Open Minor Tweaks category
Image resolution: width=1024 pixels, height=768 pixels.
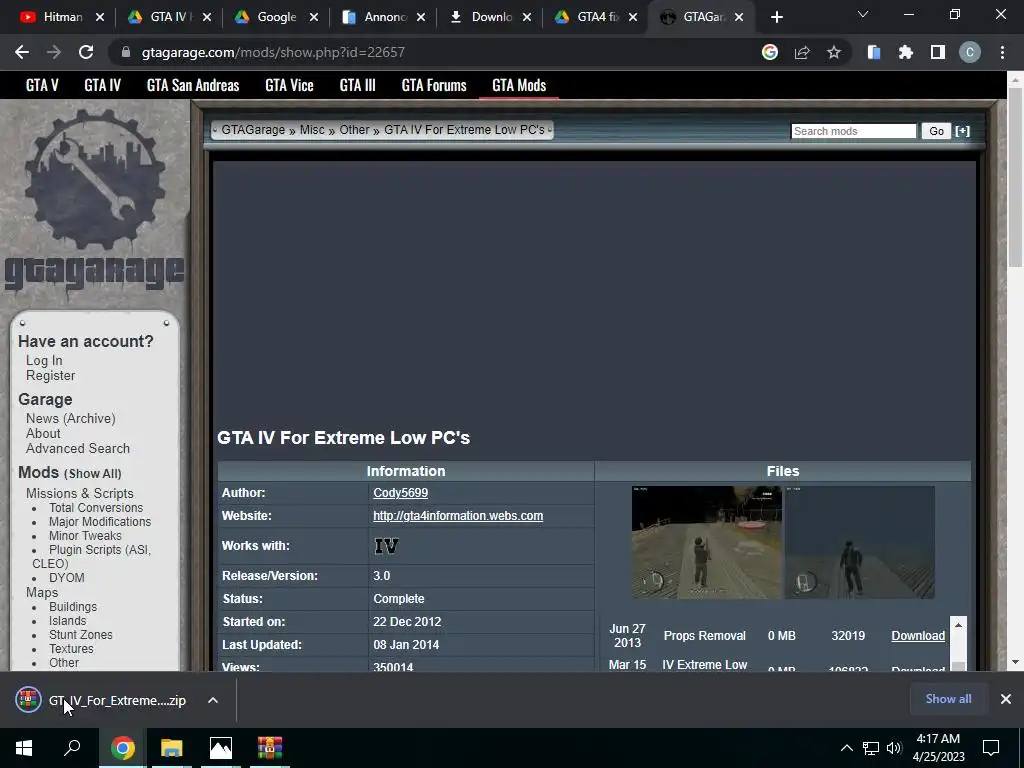point(85,536)
